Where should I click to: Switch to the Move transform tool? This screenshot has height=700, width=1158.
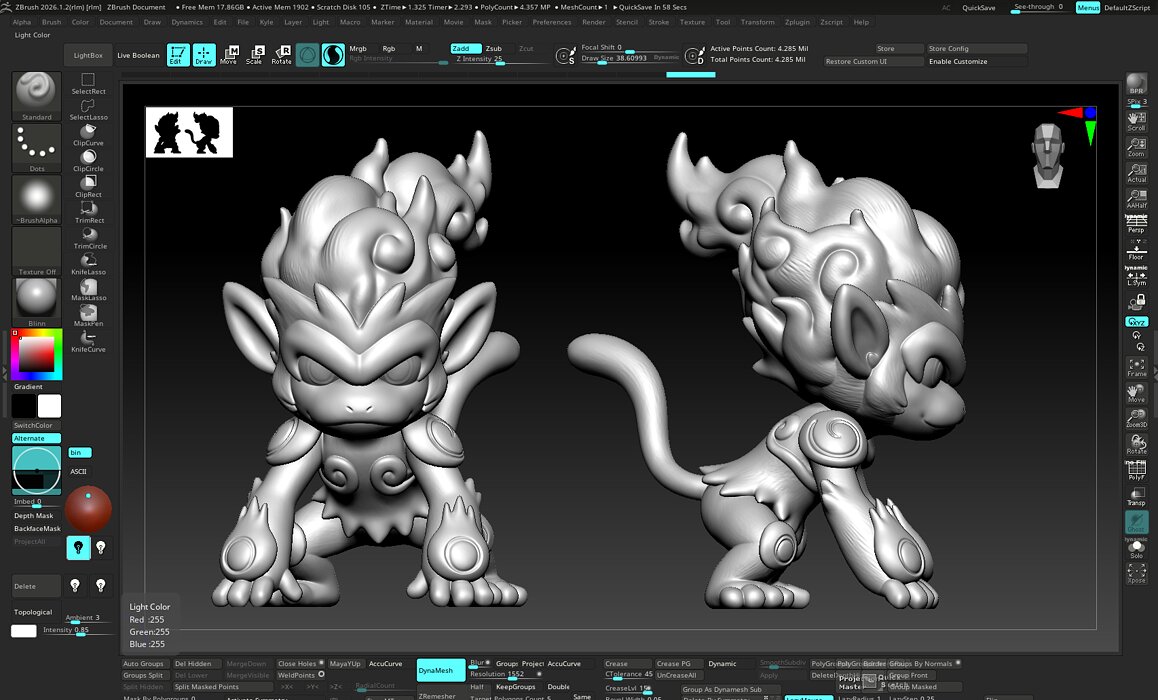click(229, 55)
